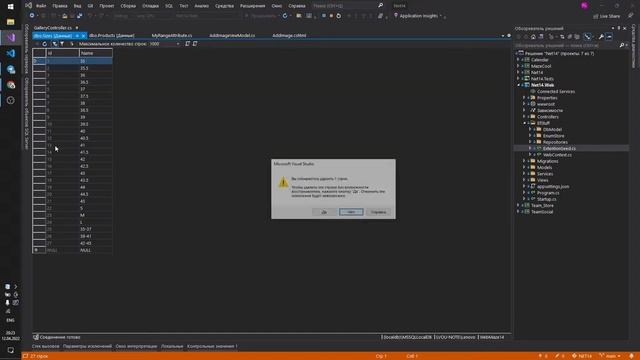Switch to MyRangeAttribute.cs tab
The width and height of the screenshot is (640, 360).
[172, 36]
